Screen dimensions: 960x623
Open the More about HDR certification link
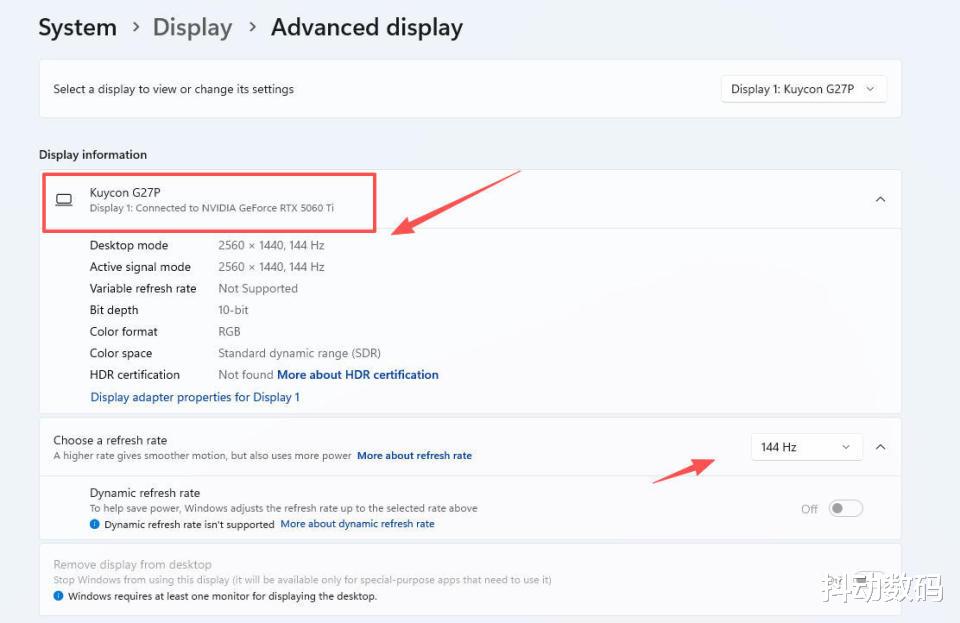point(358,375)
